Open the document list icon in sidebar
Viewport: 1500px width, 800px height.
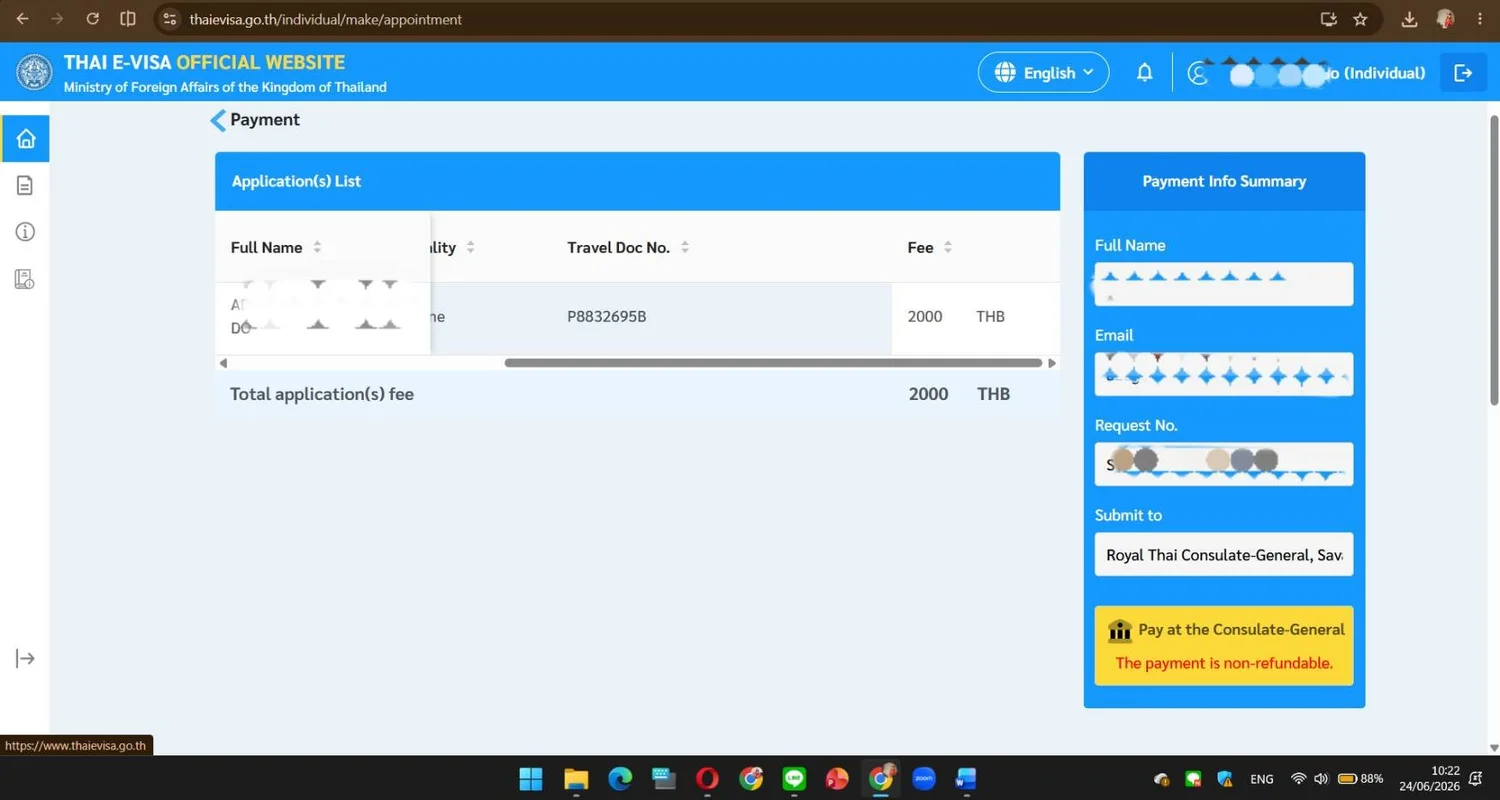pyautogui.click(x=25, y=185)
